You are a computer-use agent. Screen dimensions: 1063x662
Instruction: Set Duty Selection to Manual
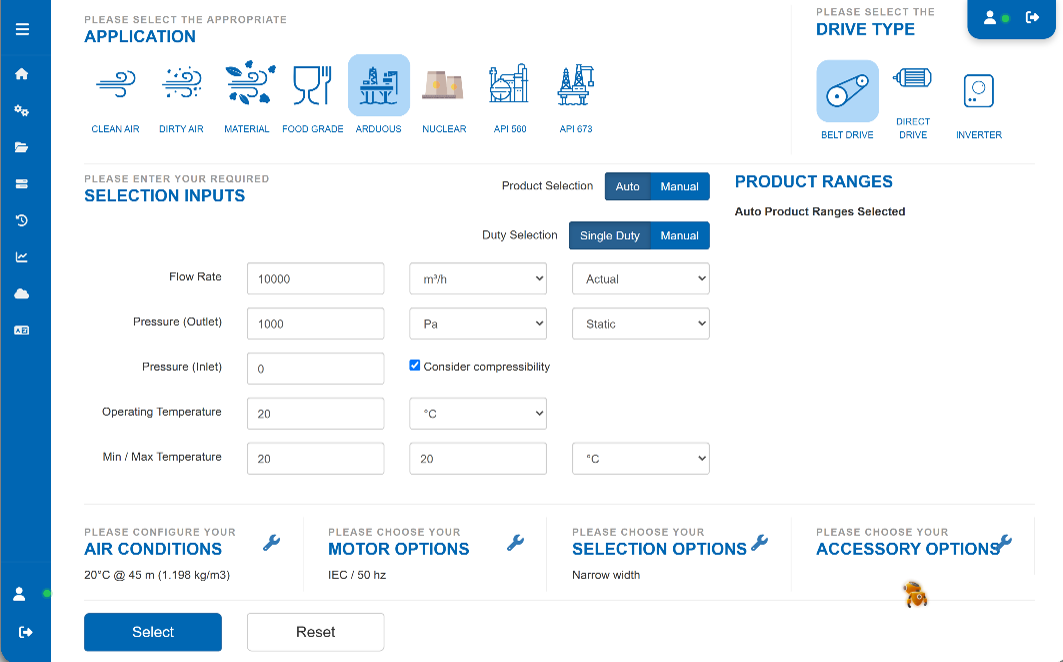680,235
